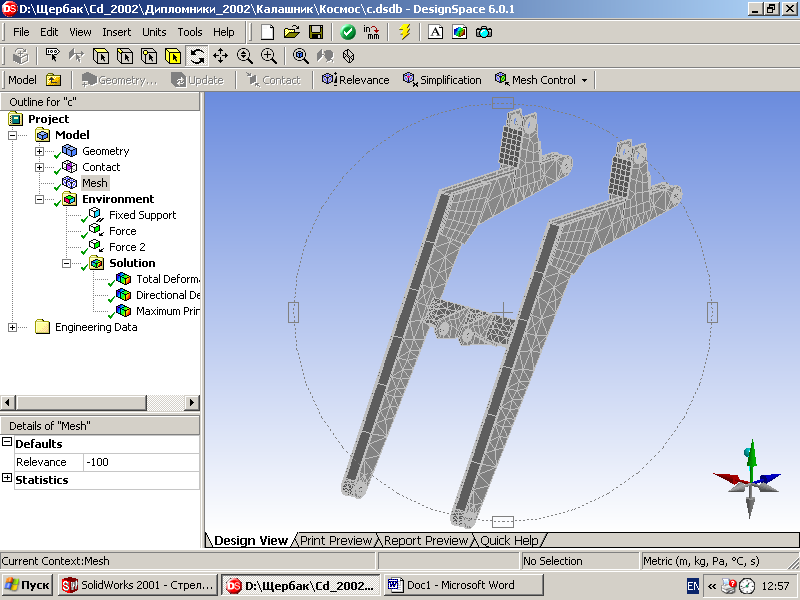Click the Relevance value field
This screenshot has height=600, width=800.
tap(140, 462)
